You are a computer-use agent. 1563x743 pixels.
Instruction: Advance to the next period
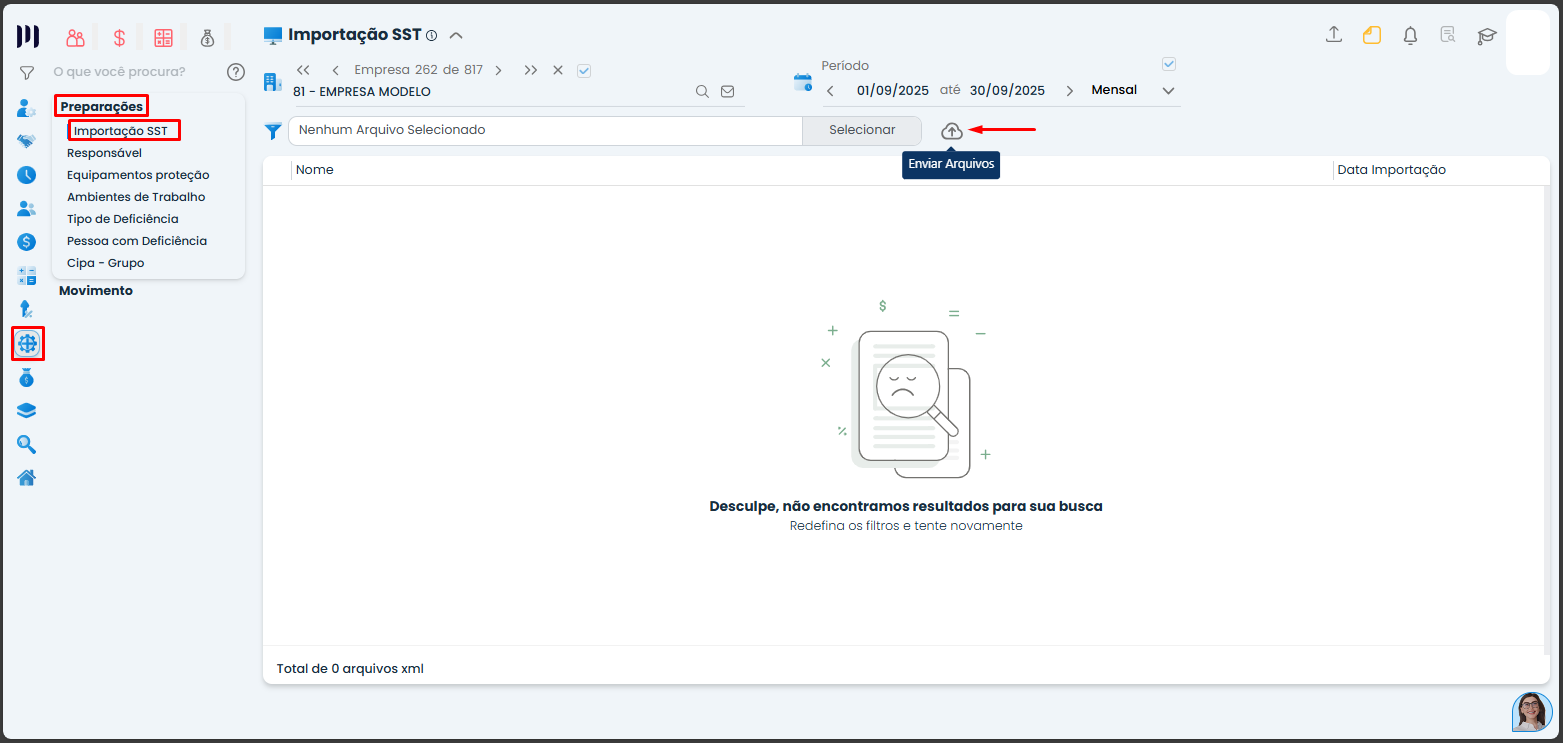pos(1070,91)
